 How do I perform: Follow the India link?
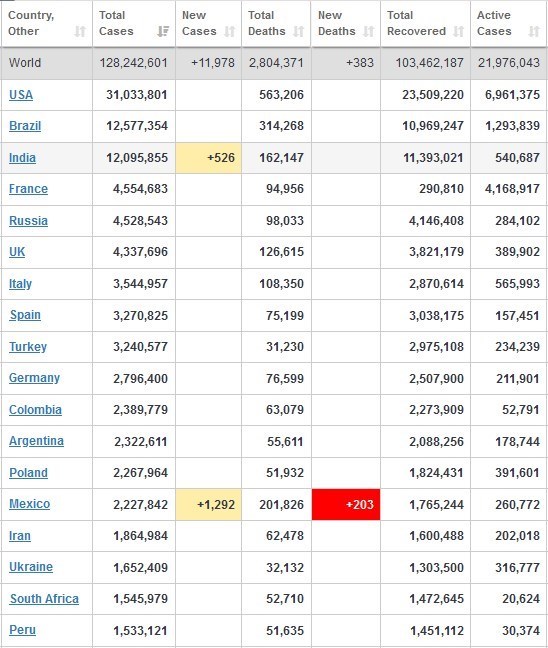(22, 157)
